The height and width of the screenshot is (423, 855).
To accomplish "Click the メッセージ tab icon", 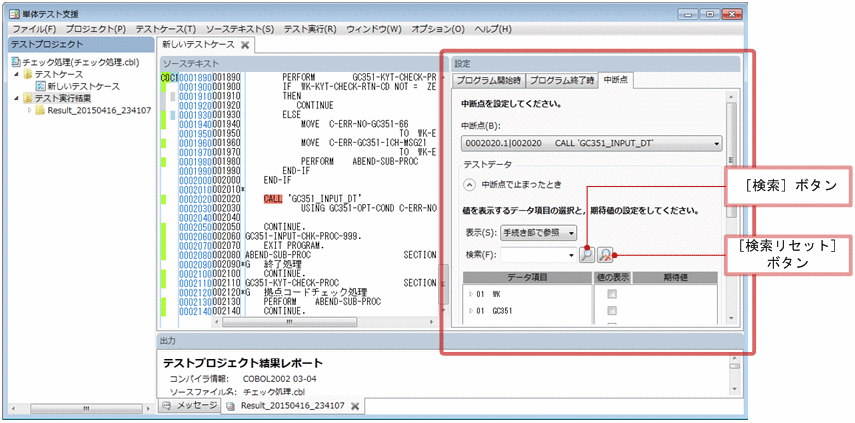I will (167, 405).
